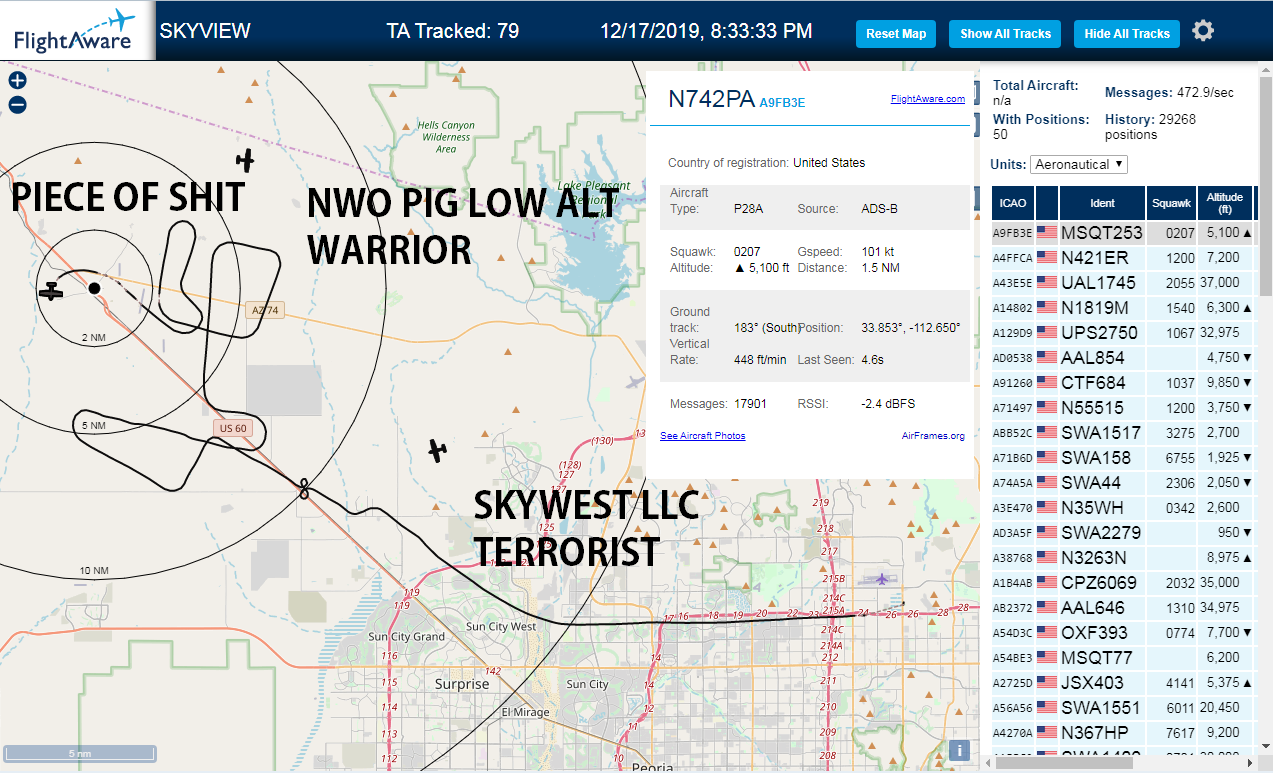Click Show All Tracks button
The height and width of the screenshot is (773, 1273).
(x=1005, y=33)
